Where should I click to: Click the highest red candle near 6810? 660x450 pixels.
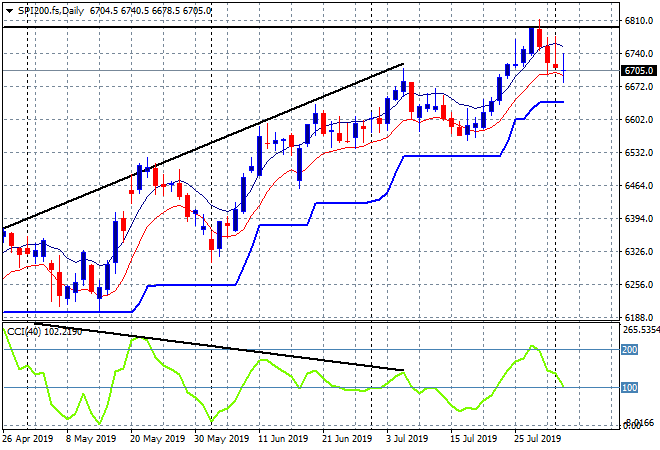[x=539, y=38]
